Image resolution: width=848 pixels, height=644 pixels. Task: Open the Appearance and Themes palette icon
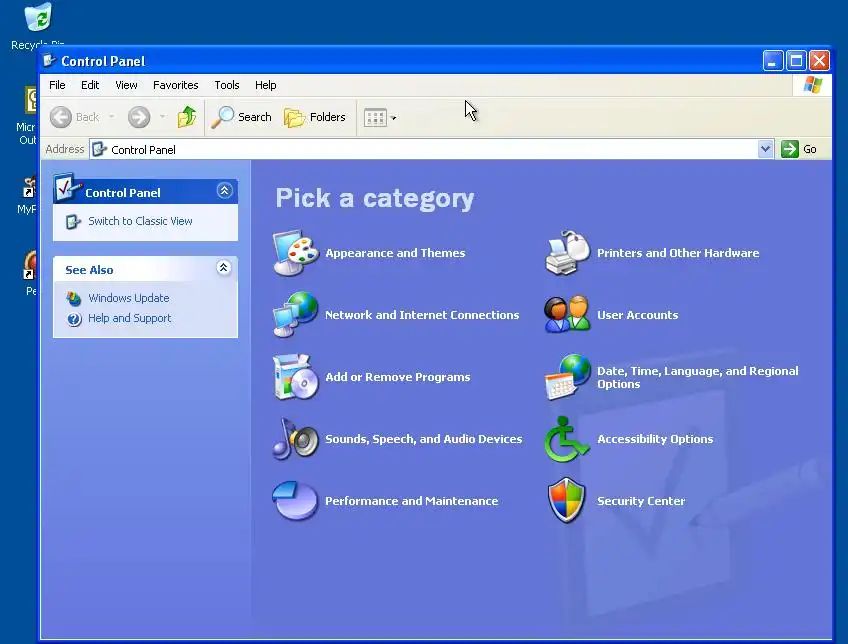click(x=295, y=253)
